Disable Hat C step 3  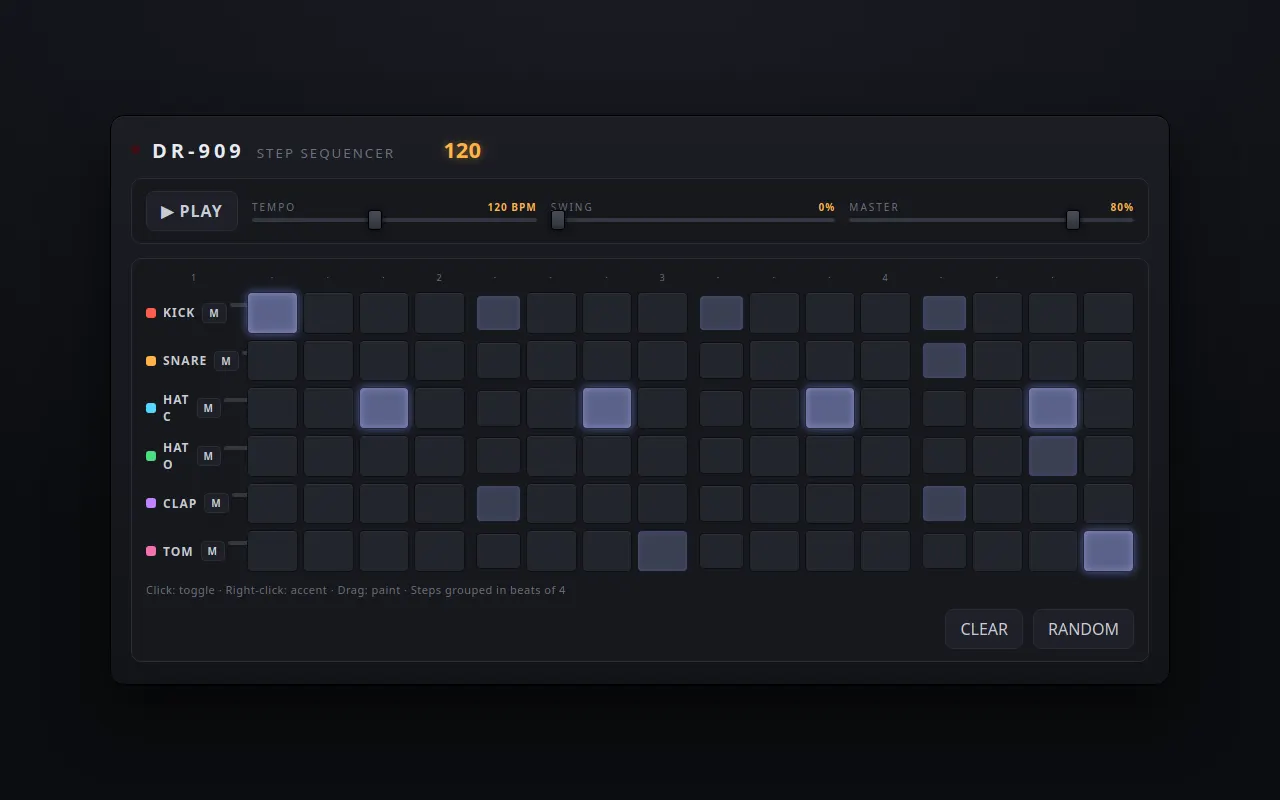coord(384,408)
